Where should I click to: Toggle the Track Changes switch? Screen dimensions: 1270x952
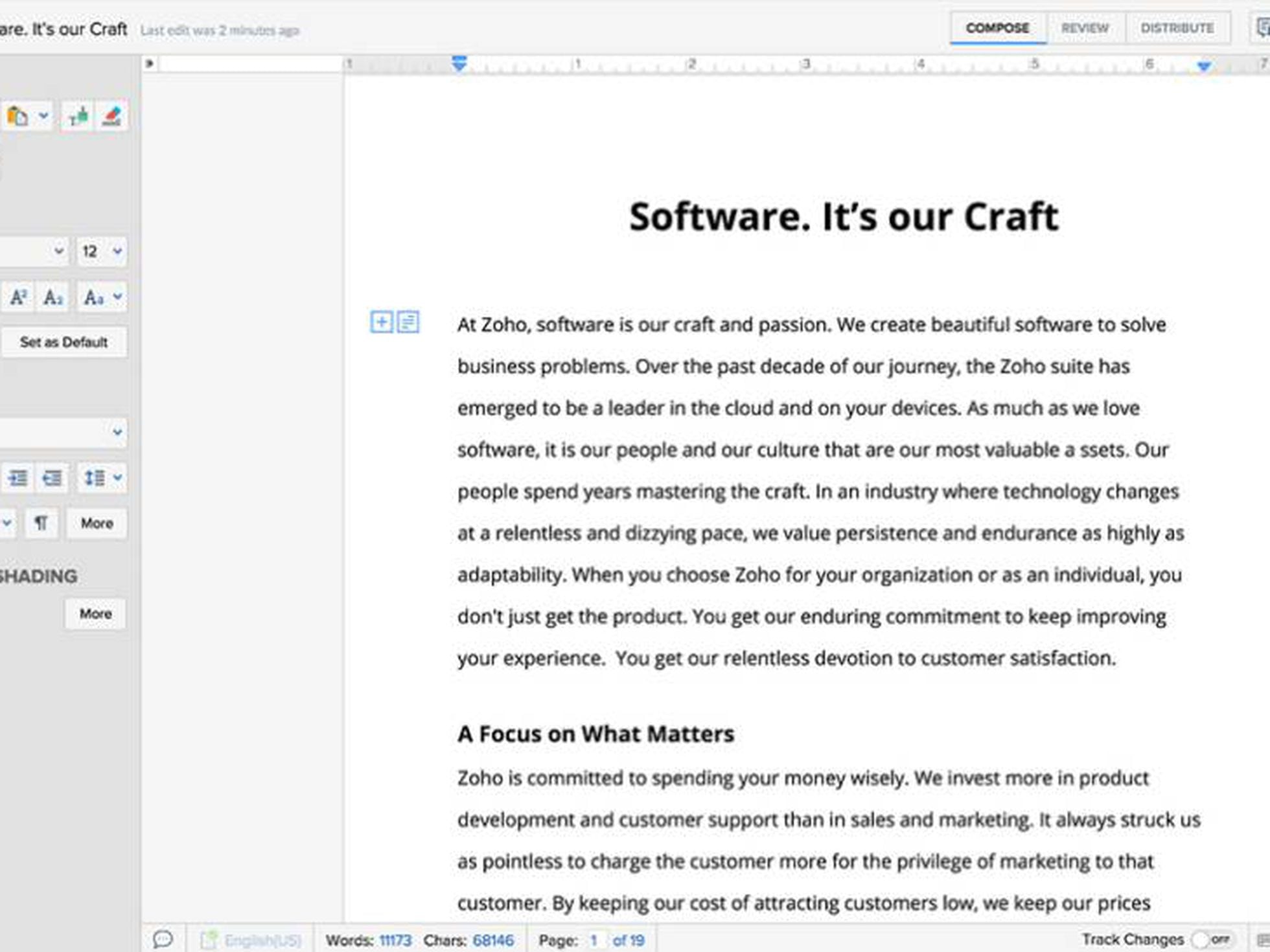[x=1213, y=939]
